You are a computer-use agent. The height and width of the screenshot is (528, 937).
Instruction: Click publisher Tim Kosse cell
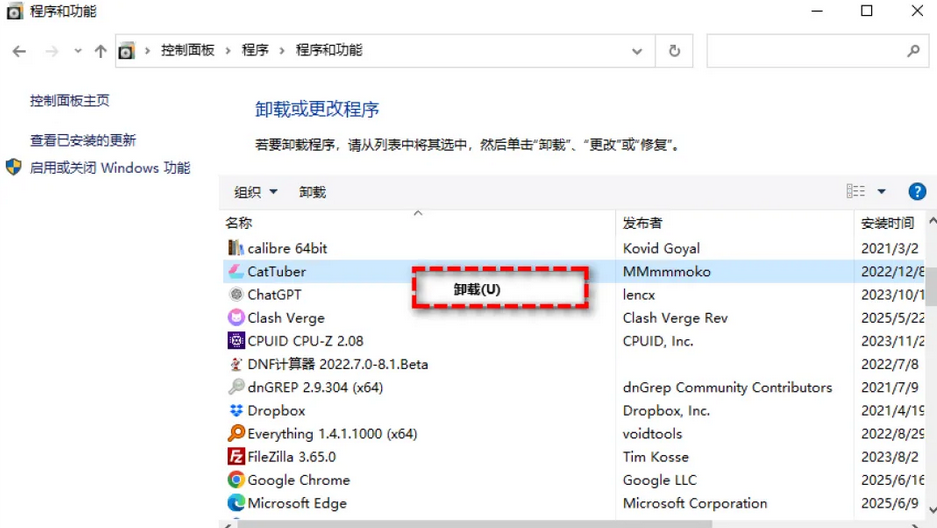pyautogui.click(x=656, y=457)
